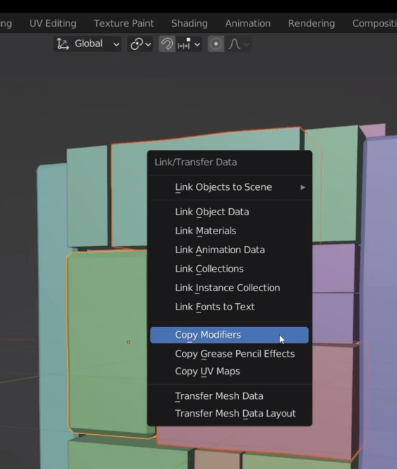Open the Animation workspace tab
Viewport: 397px width, 469px height.
click(248, 23)
